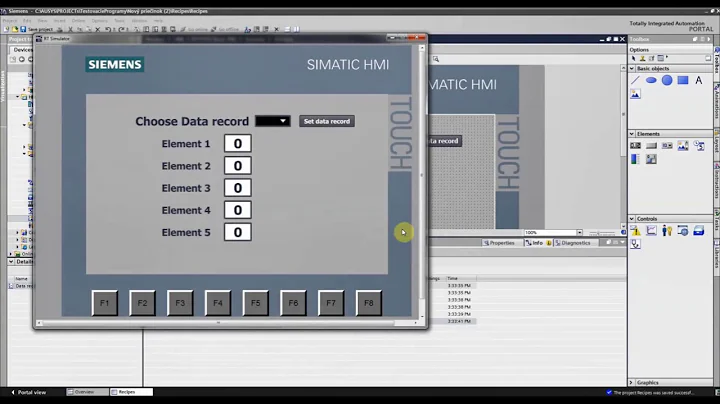Click the Save project toolbar button

pos(36,29)
